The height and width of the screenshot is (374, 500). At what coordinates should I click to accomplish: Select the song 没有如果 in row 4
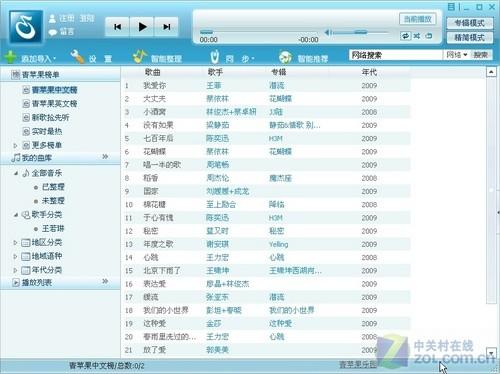158,125
